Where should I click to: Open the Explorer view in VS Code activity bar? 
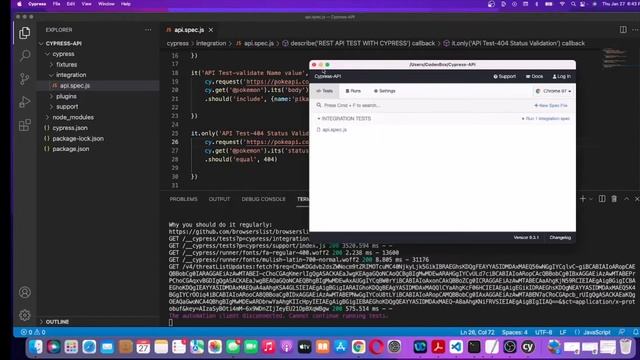point(24,33)
